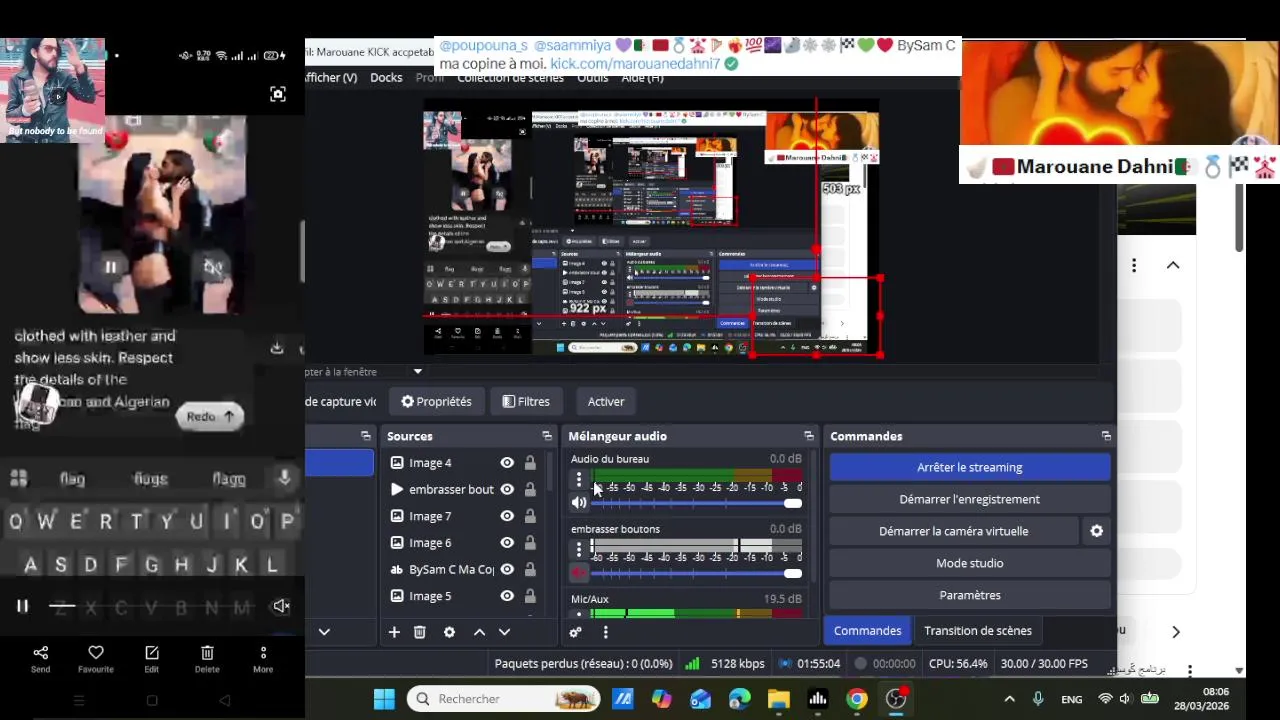The width and height of the screenshot is (1280, 720).
Task: Open source properties gear in Sources toolbar
Action: click(449, 632)
